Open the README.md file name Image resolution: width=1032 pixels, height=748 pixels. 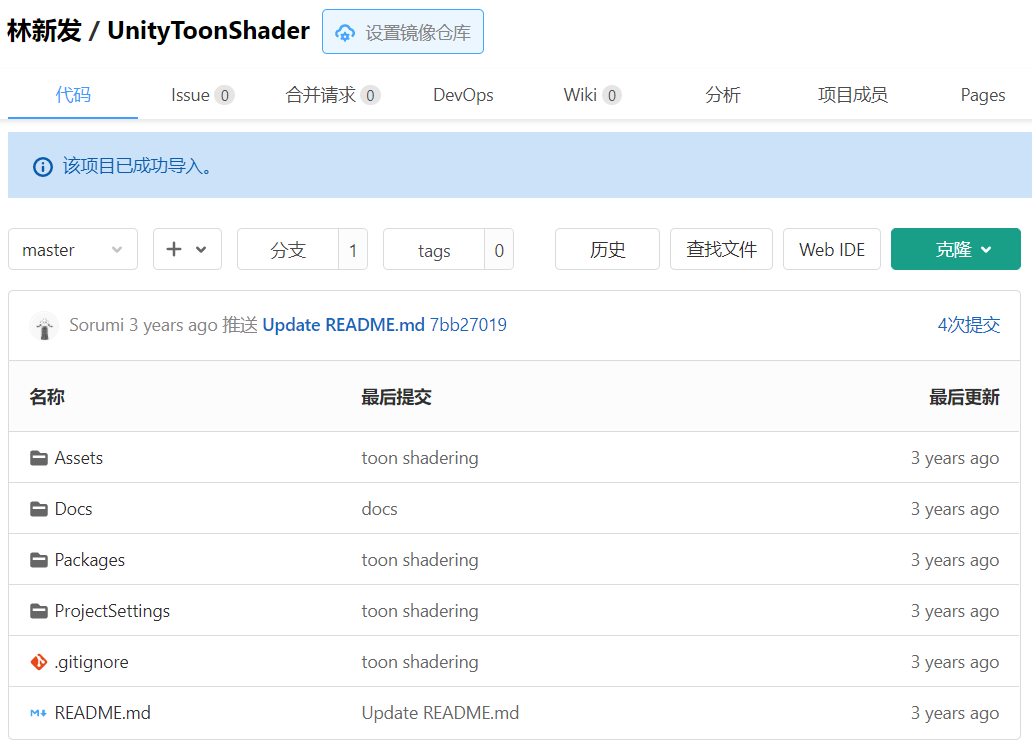(103, 713)
